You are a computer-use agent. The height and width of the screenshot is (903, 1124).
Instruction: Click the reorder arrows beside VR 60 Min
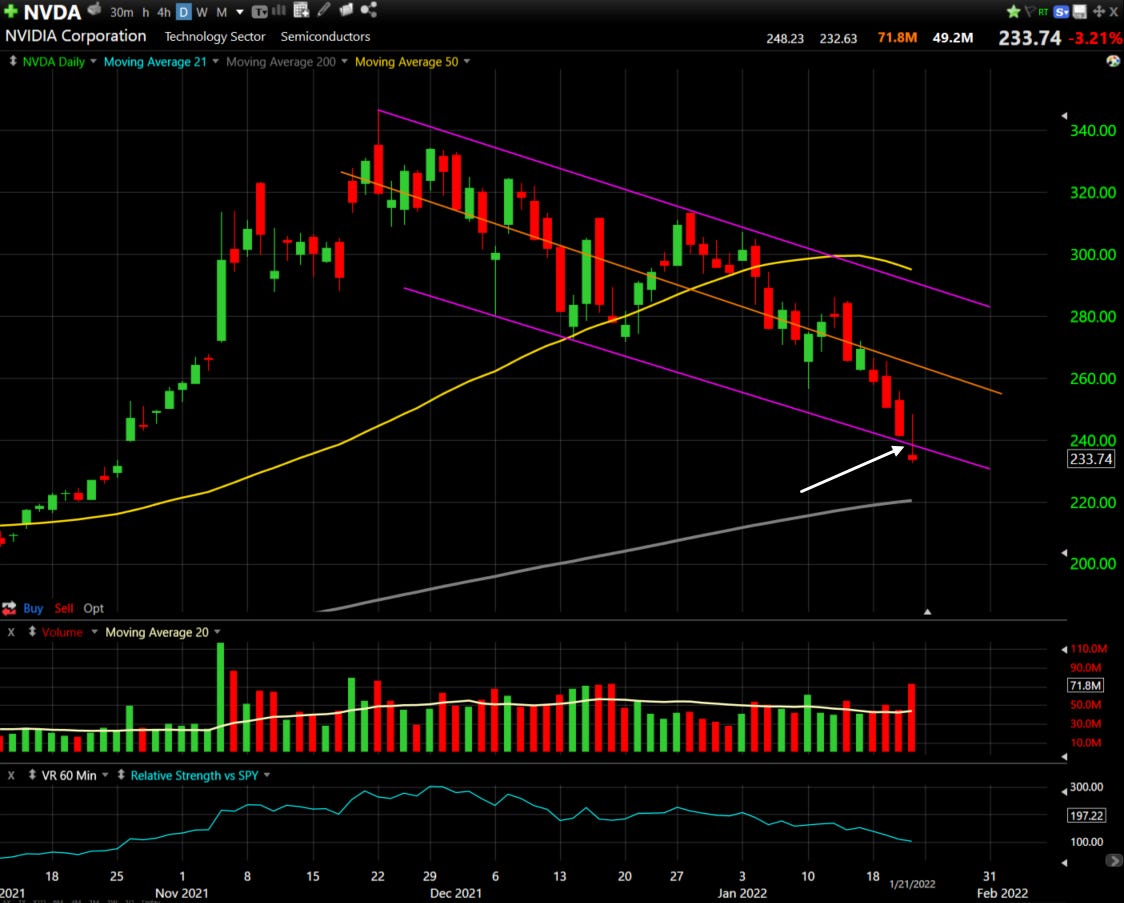coord(32,775)
